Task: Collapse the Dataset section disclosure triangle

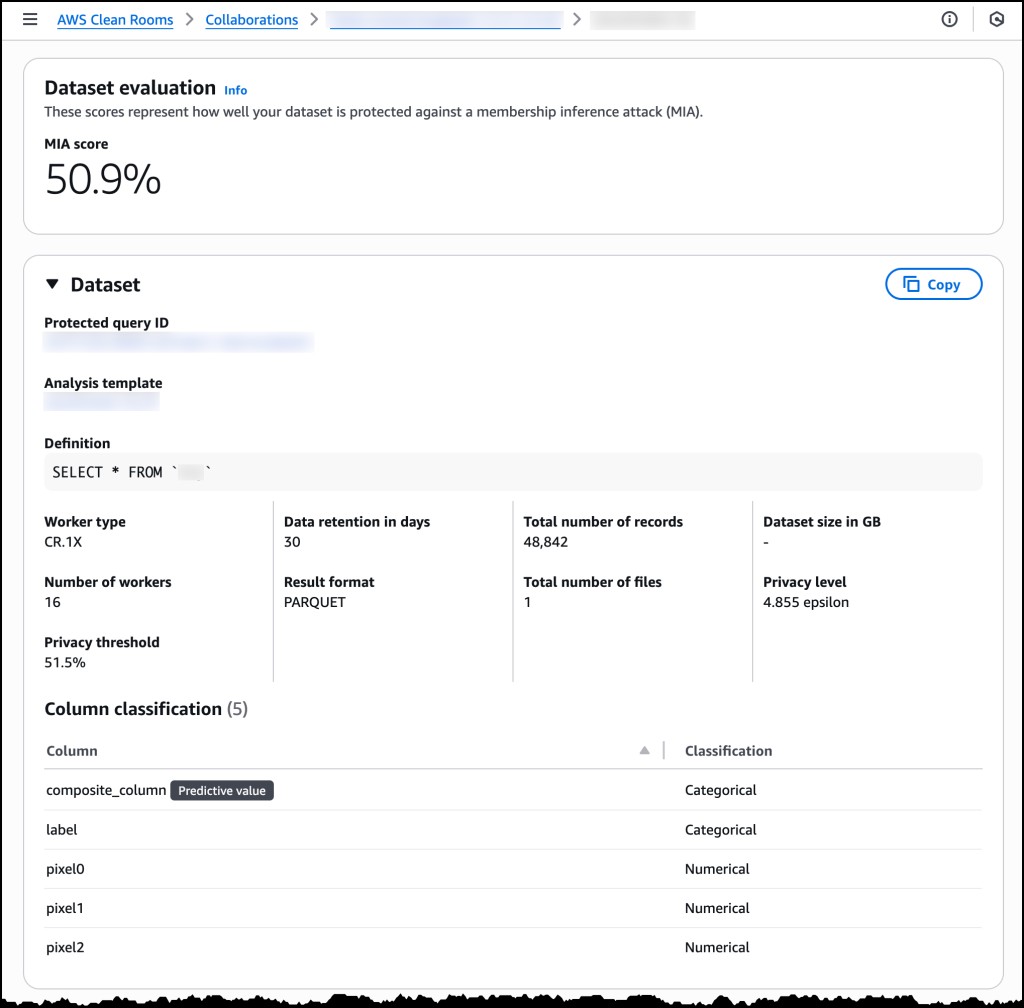Action: click(x=52, y=284)
